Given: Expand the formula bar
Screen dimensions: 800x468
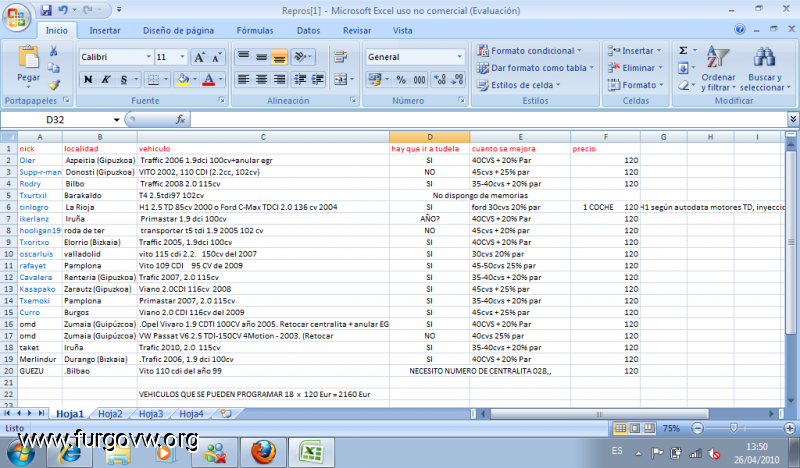Looking at the screenshot, I should pos(793,119).
